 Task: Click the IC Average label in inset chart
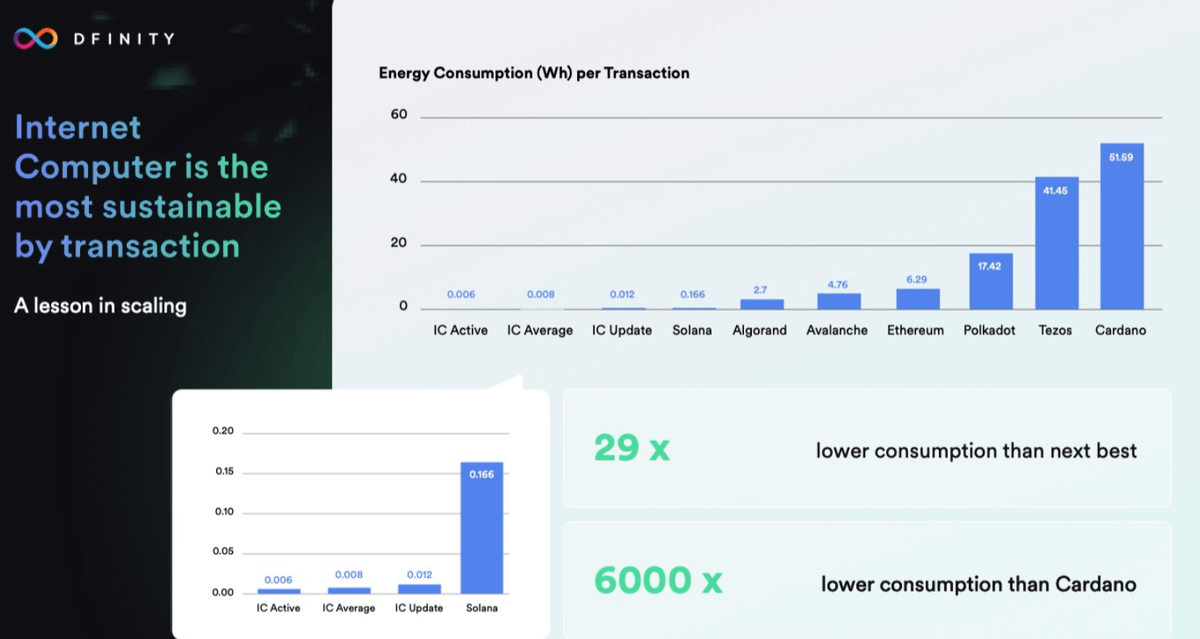pos(349,608)
